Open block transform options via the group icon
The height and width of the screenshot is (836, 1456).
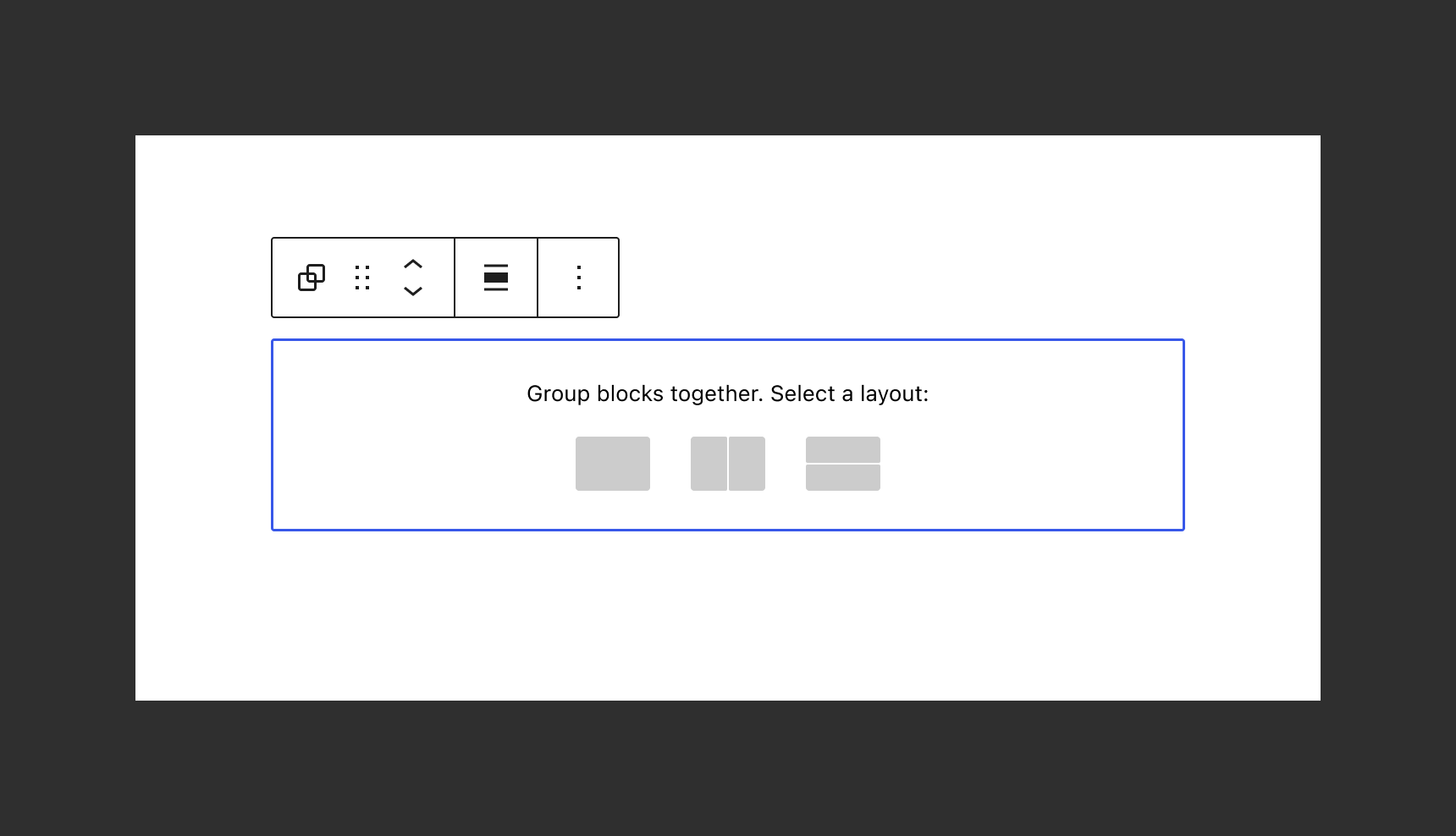[312, 278]
